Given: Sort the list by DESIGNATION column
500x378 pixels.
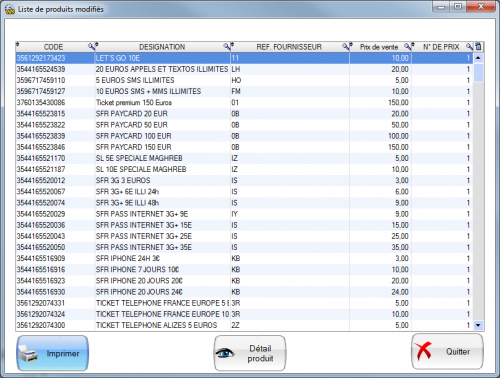Looking at the screenshot, I should [162, 47].
